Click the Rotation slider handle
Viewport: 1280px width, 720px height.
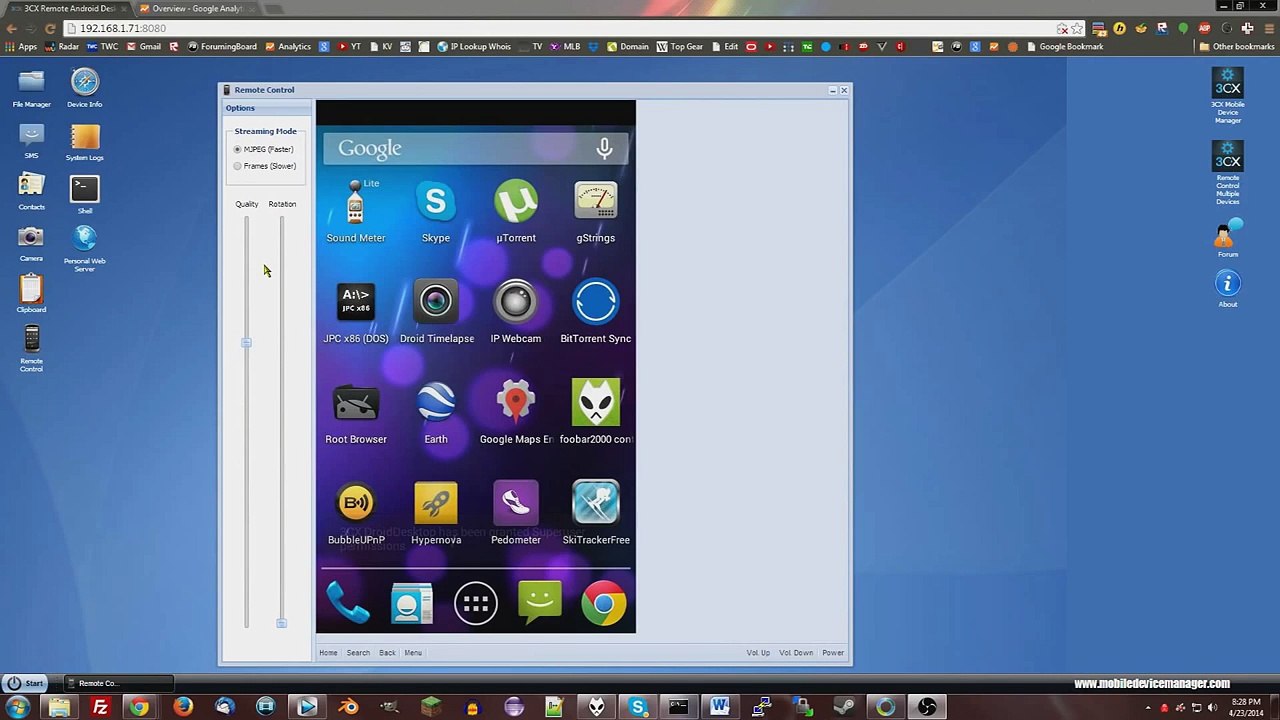[x=281, y=623]
